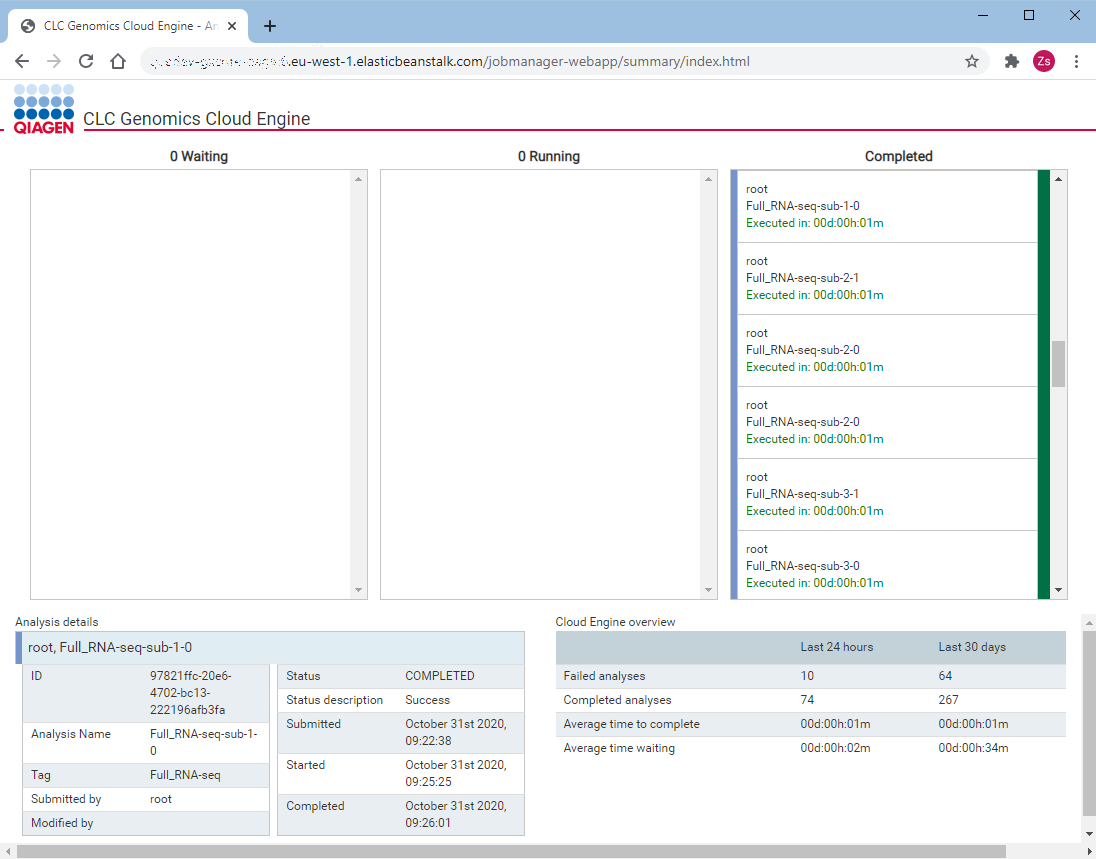Open the browser extensions puzzle icon
1096x859 pixels.
1011,62
